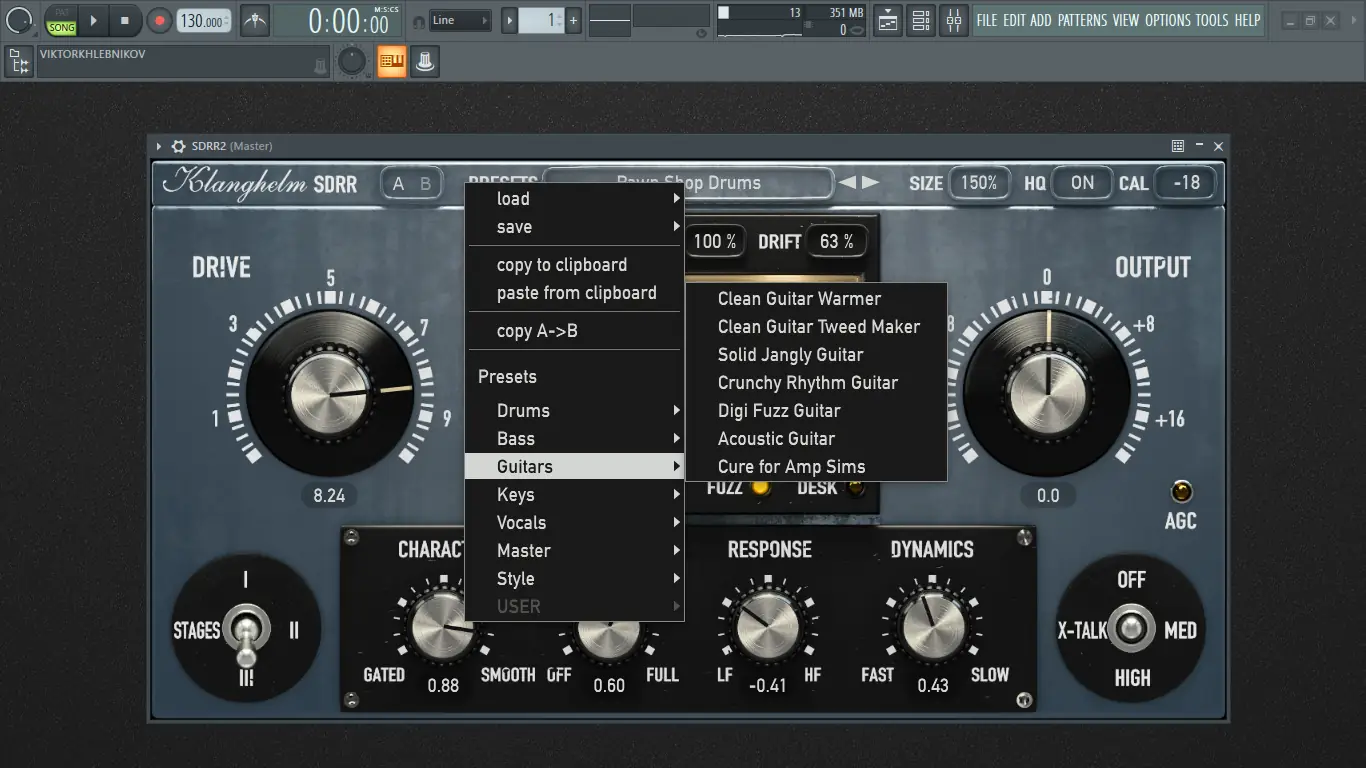The height and width of the screenshot is (768, 1366).
Task: Select the A state button in SDRR
Action: click(x=398, y=184)
